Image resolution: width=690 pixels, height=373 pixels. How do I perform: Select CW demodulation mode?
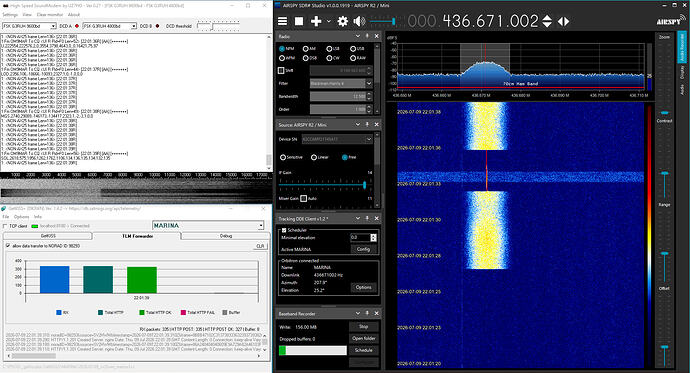[333, 58]
